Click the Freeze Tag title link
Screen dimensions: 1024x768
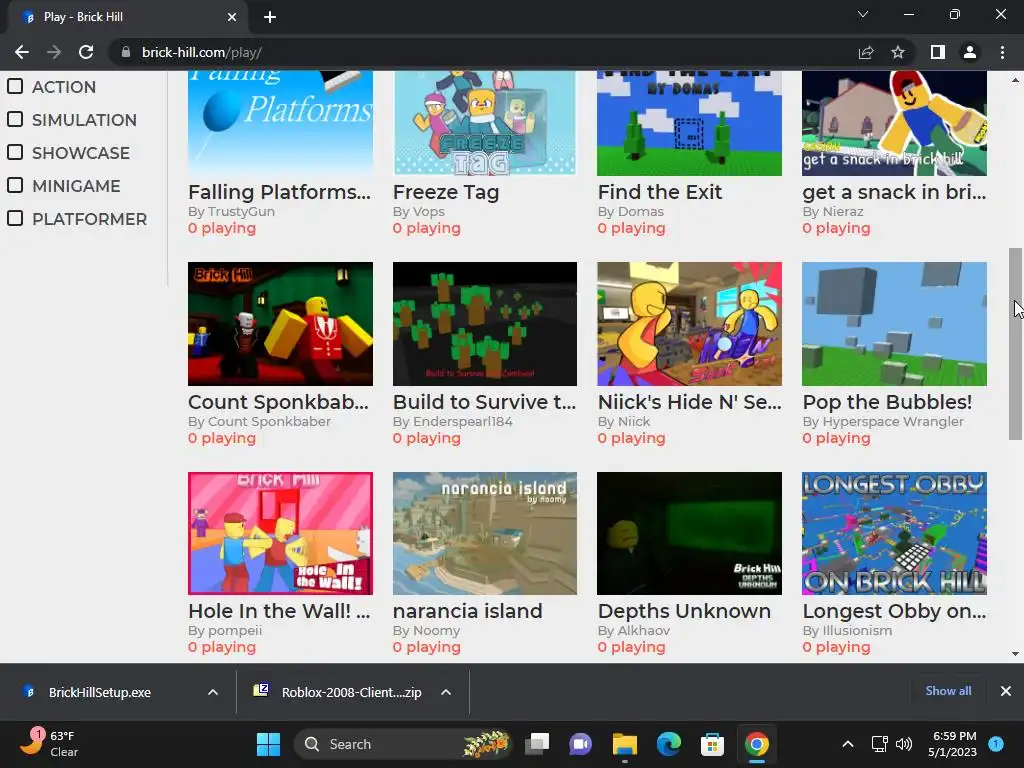tap(446, 192)
